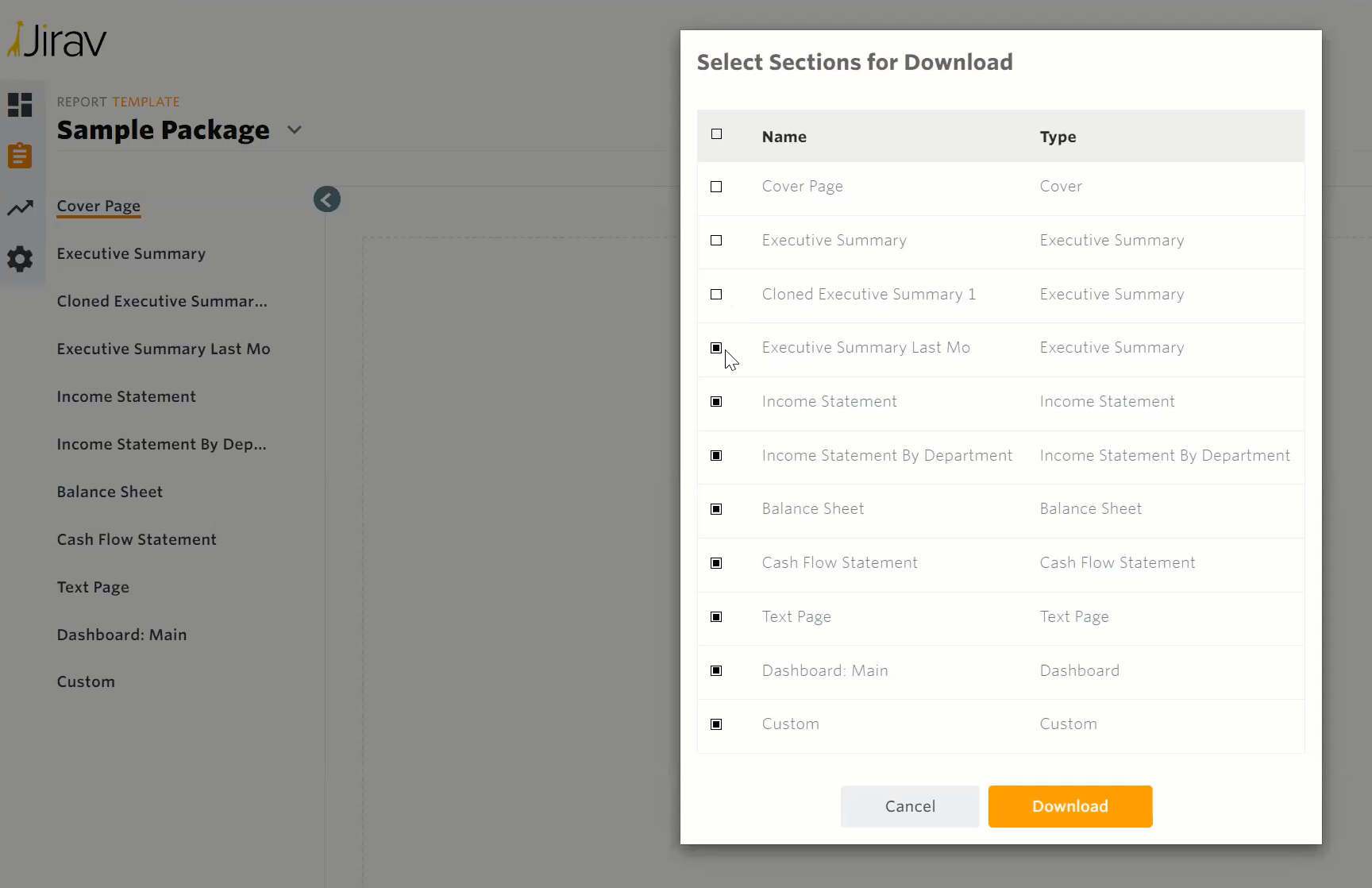Go to Text Page in left list
The width and height of the screenshot is (1372, 888).
point(93,587)
